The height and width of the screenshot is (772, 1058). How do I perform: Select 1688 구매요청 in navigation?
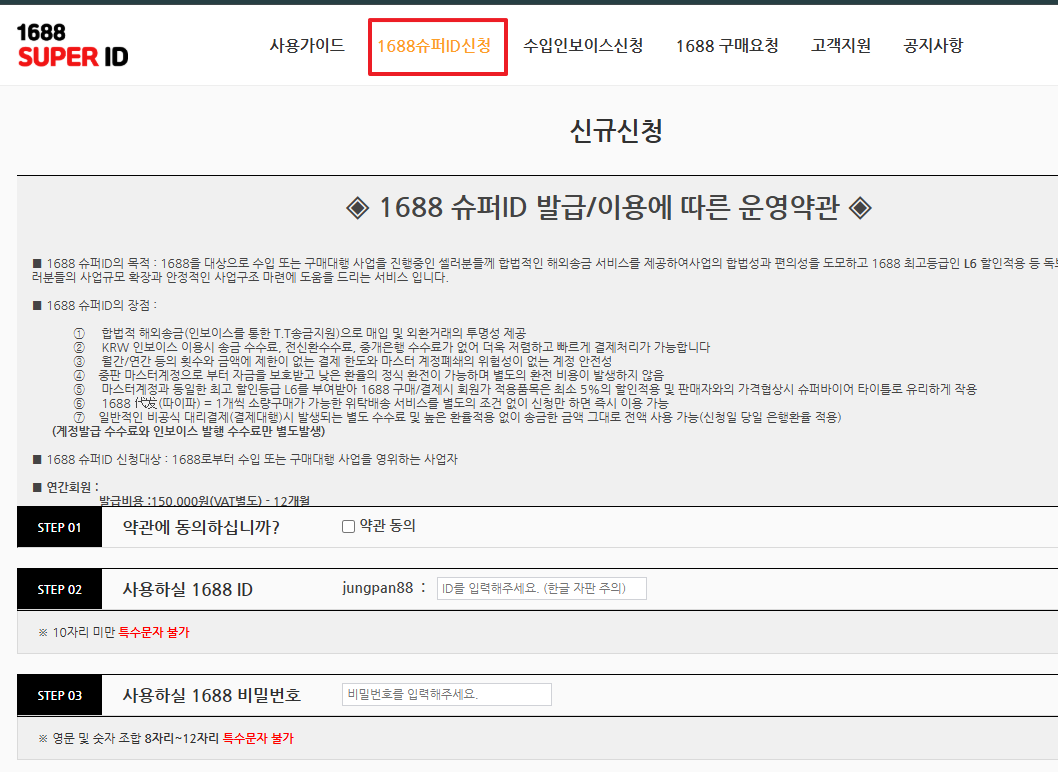click(727, 45)
